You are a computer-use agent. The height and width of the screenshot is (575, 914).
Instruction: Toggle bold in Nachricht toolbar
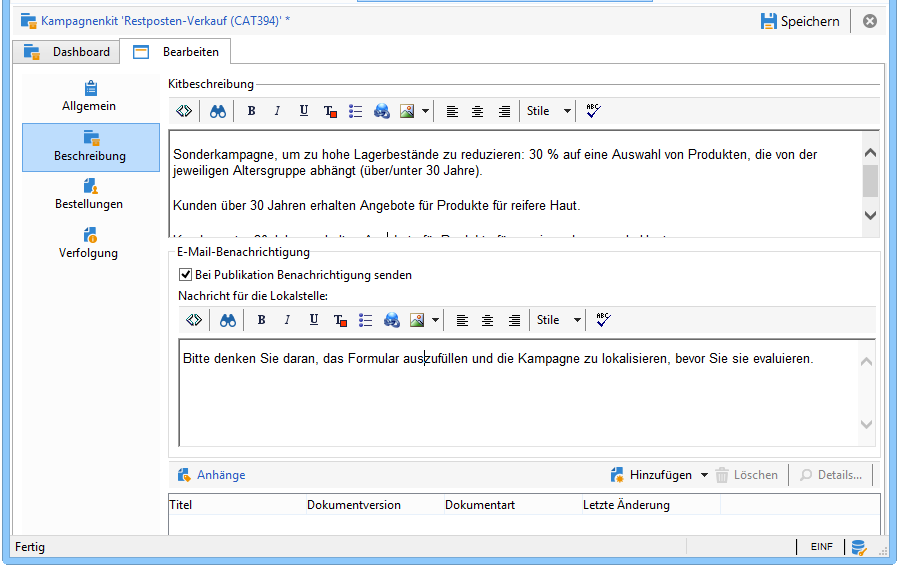click(261, 320)
